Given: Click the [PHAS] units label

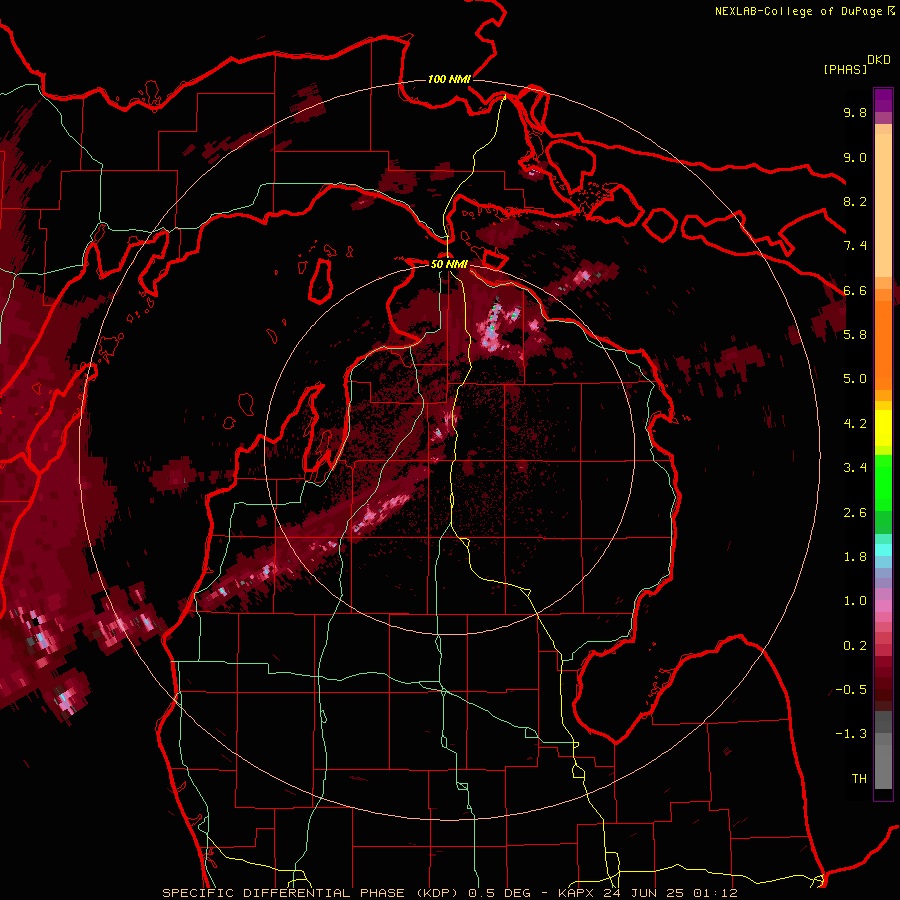Looking at the screenshot, I should pos(845,69).
